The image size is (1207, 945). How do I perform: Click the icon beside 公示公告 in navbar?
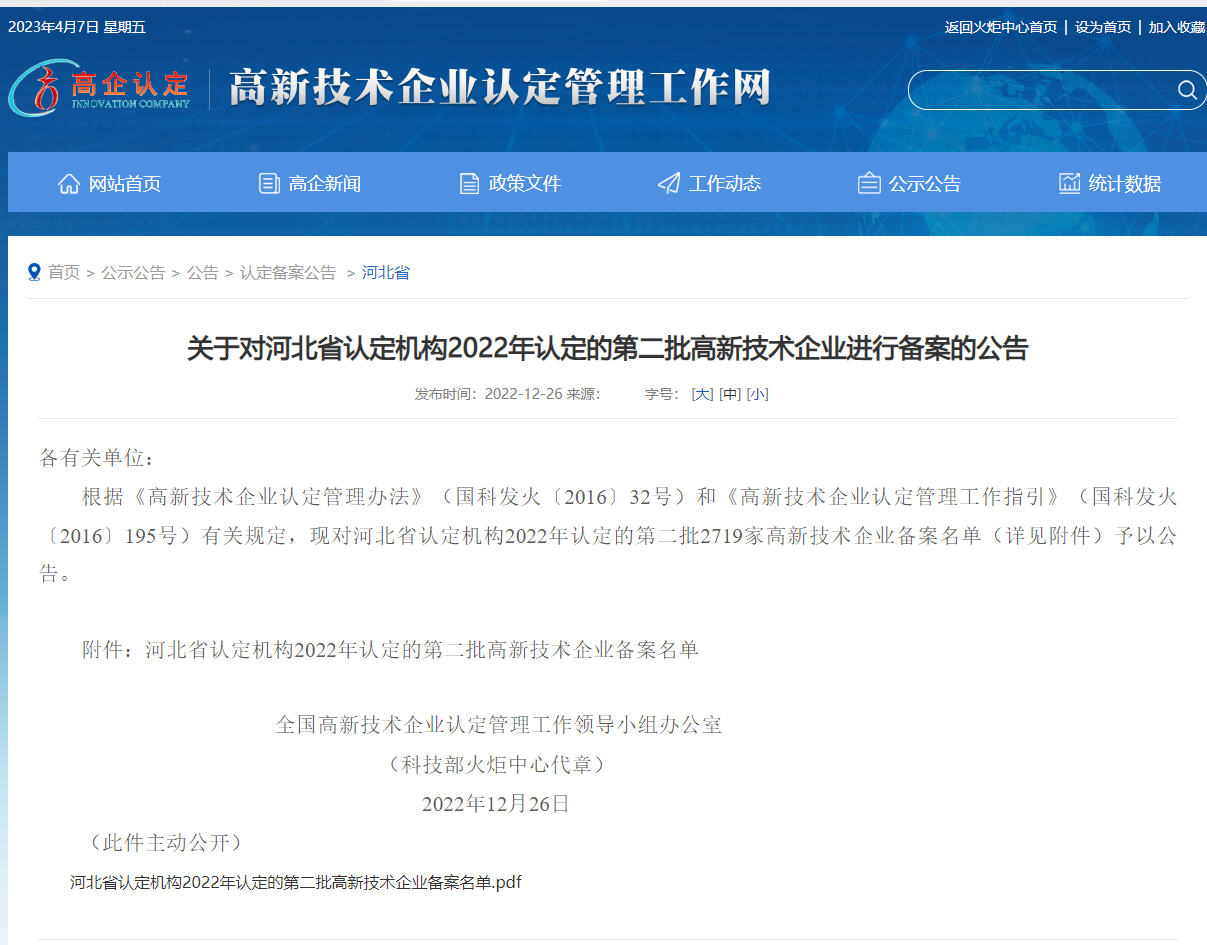pos(869,183)
